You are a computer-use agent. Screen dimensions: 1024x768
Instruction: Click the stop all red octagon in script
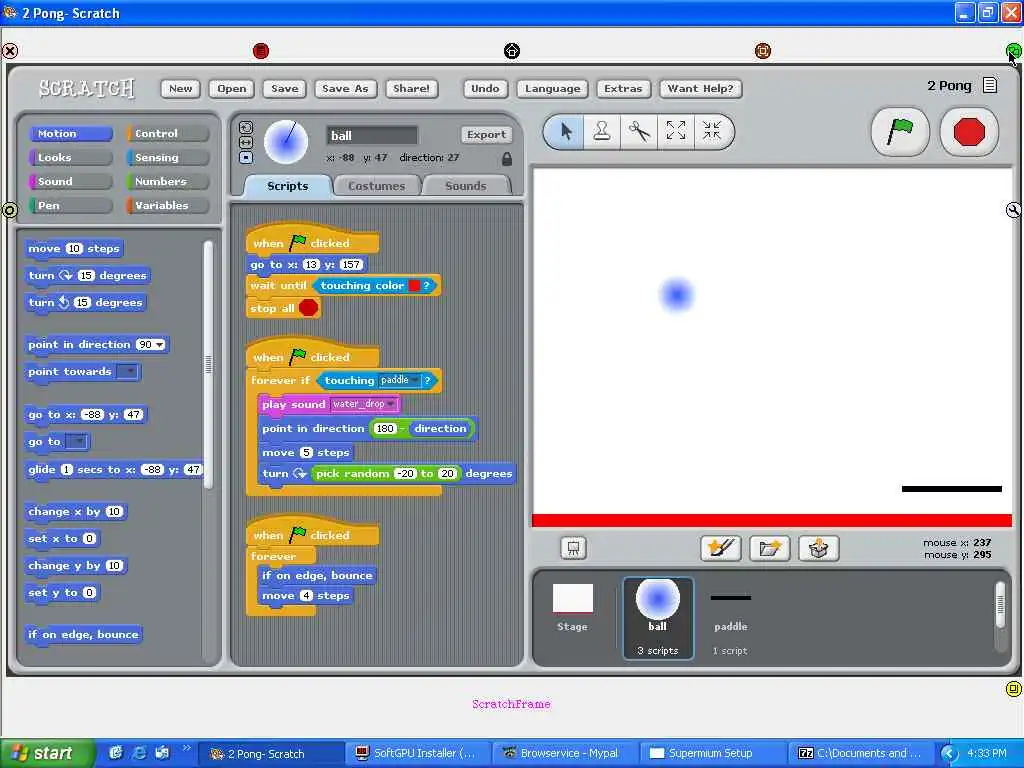[x=308, y=308]
